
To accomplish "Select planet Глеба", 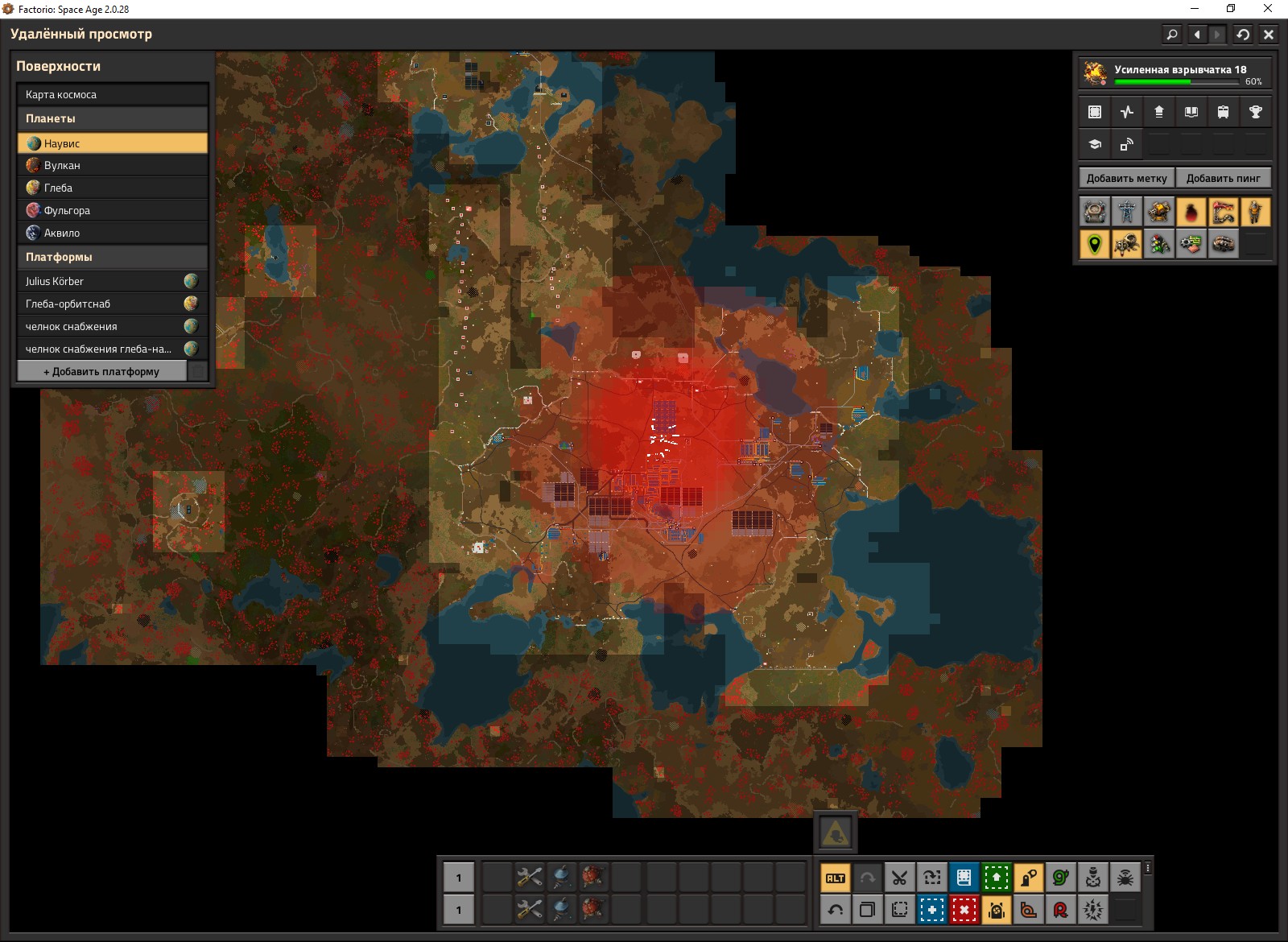I will [x=113, y=188].
